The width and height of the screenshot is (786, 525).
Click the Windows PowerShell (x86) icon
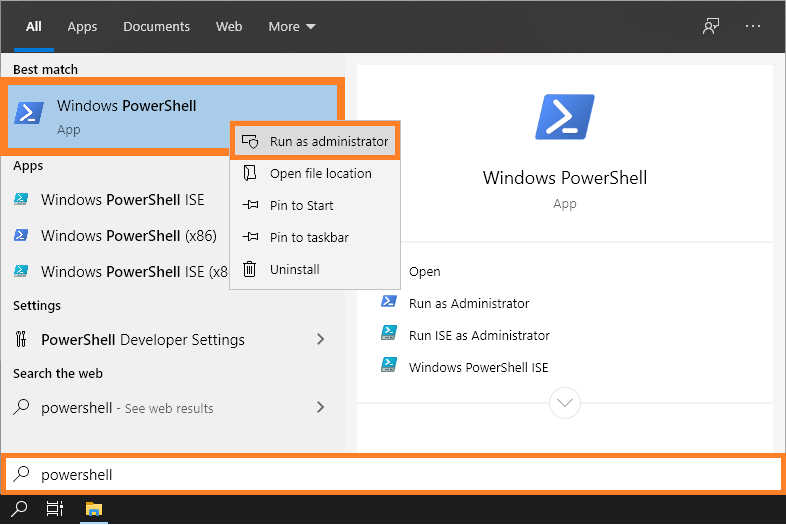pyautogui.click(x=21, y=236)
